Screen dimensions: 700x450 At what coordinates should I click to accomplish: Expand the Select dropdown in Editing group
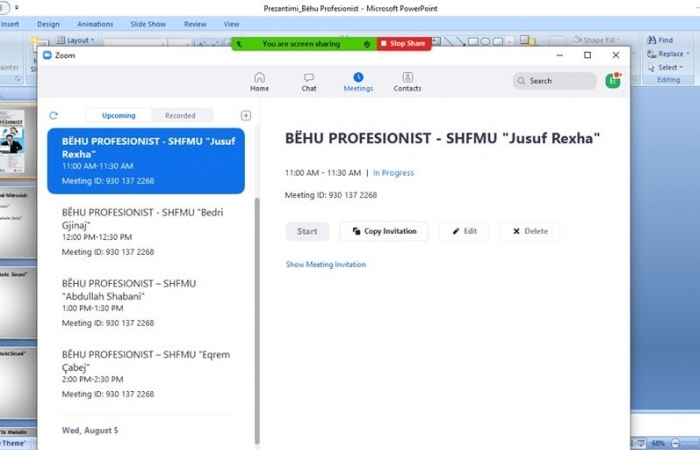pyautogui.click(x=682, y=68)
